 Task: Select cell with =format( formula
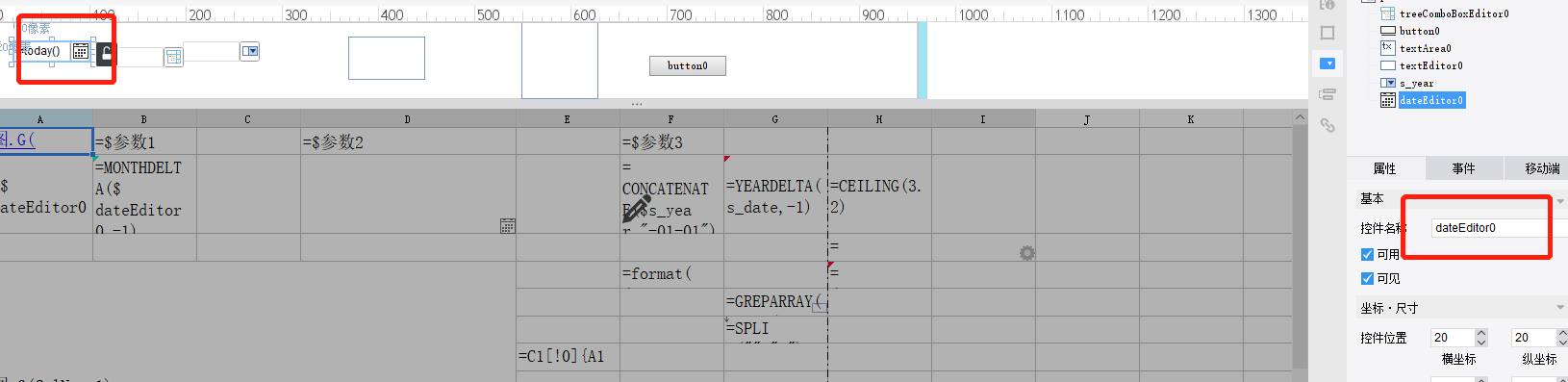[x=671, y=274]
